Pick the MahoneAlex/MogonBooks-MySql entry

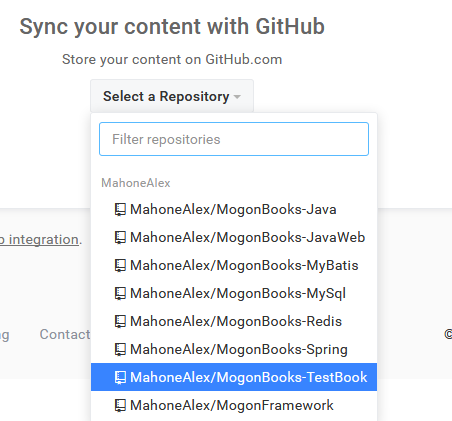pyautogui.click(x=234, y=294)
